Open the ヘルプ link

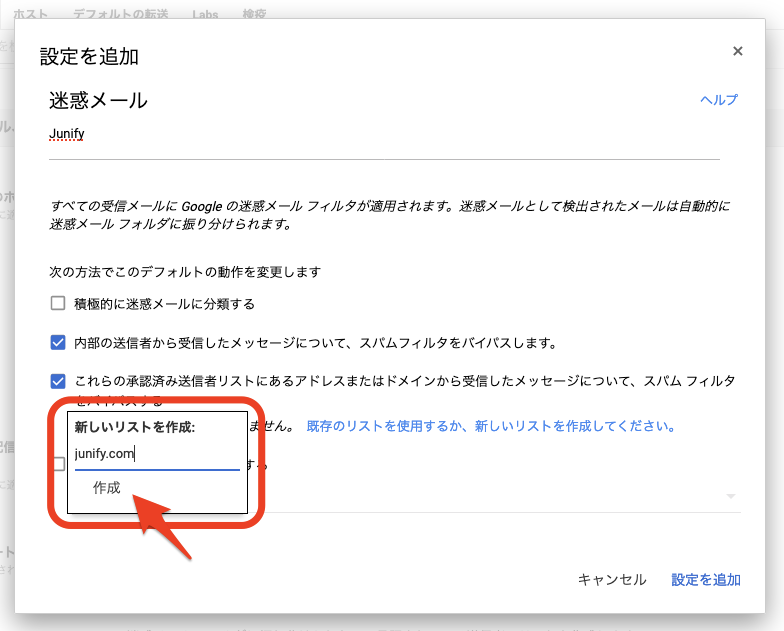[x=718, y=100]
